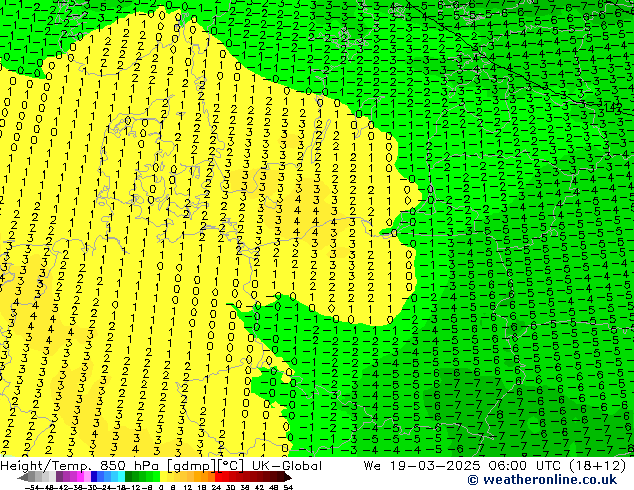634x490 pixels.
Task: Click the 'We 19-03-2025' date text
Action: (421, 466)
